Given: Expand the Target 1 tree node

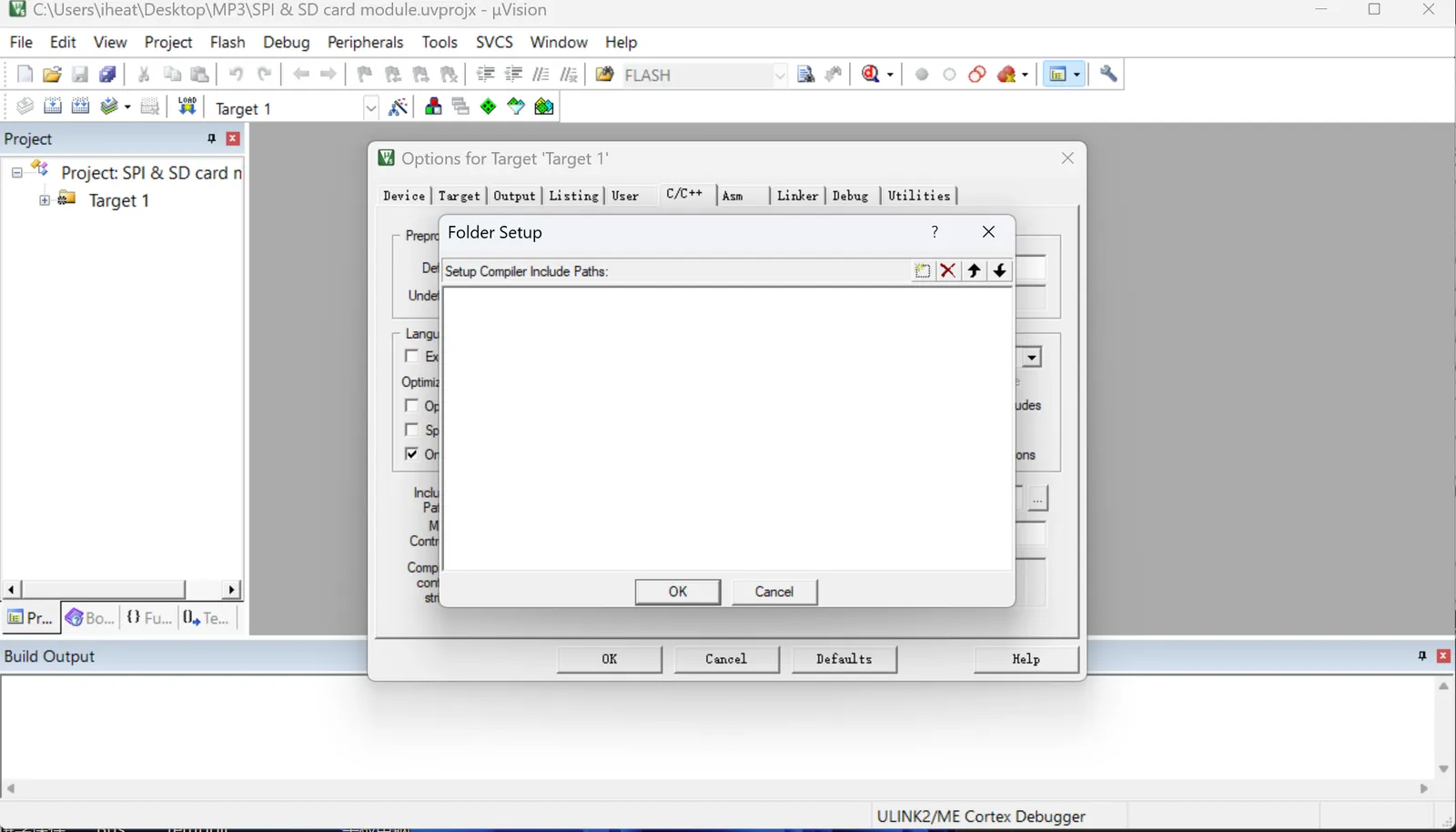Looking at the screenshot, I should point(44,199).
